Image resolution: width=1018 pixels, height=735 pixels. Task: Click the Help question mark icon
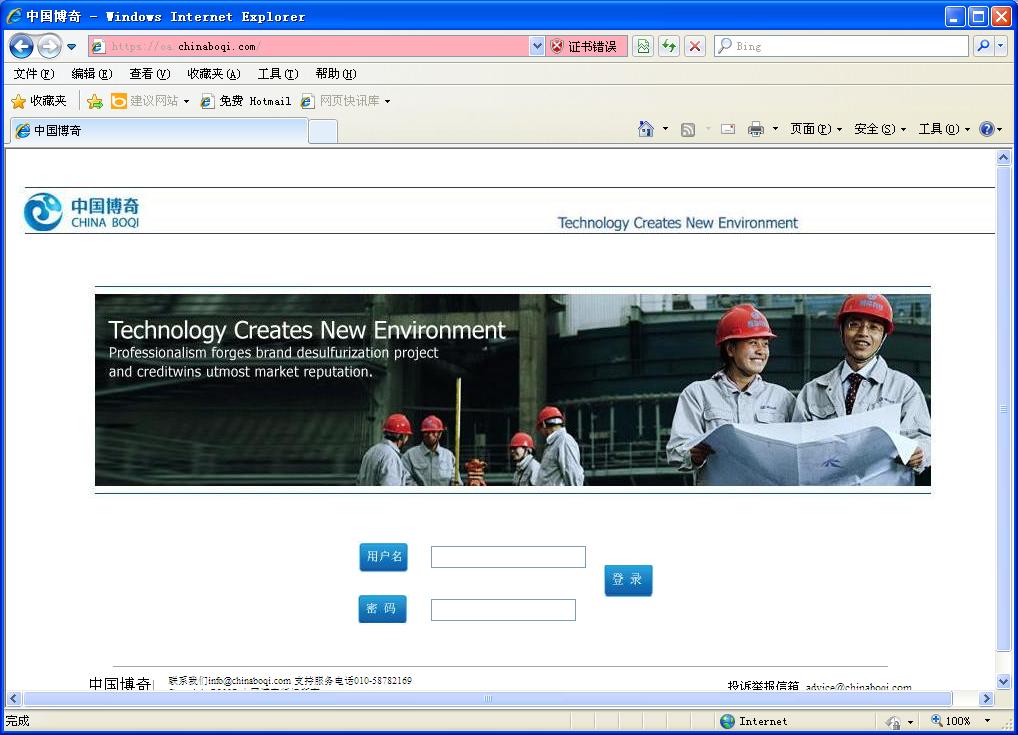point(987,129)
